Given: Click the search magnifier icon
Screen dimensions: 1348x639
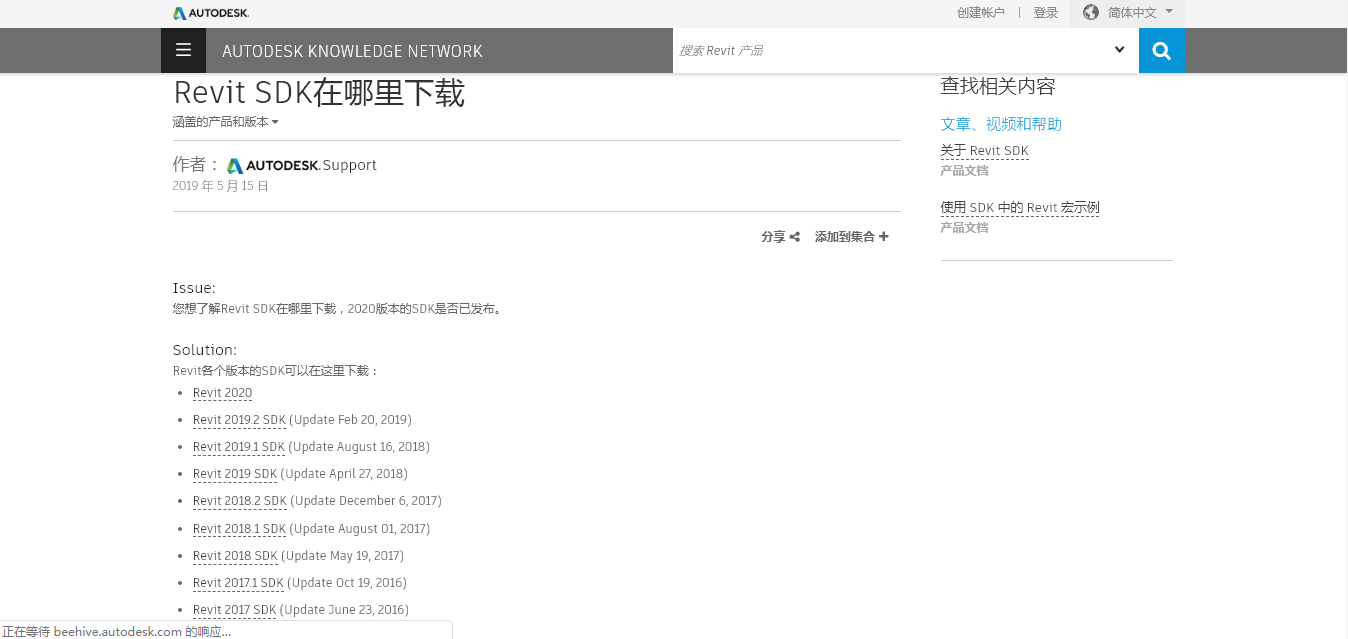Looking at the screenshot, I should 1161,49.
